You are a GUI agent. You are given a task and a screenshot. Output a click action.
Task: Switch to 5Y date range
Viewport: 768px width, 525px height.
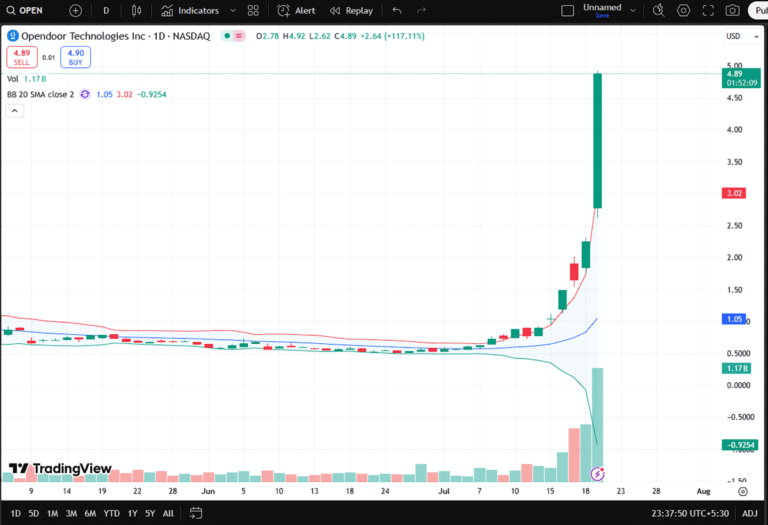[x=150, y=513]
